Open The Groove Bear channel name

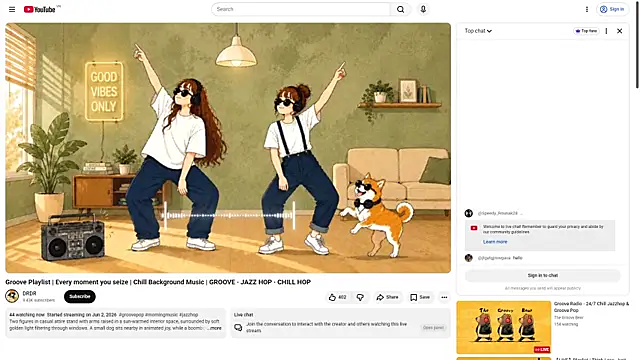[569, 318]
